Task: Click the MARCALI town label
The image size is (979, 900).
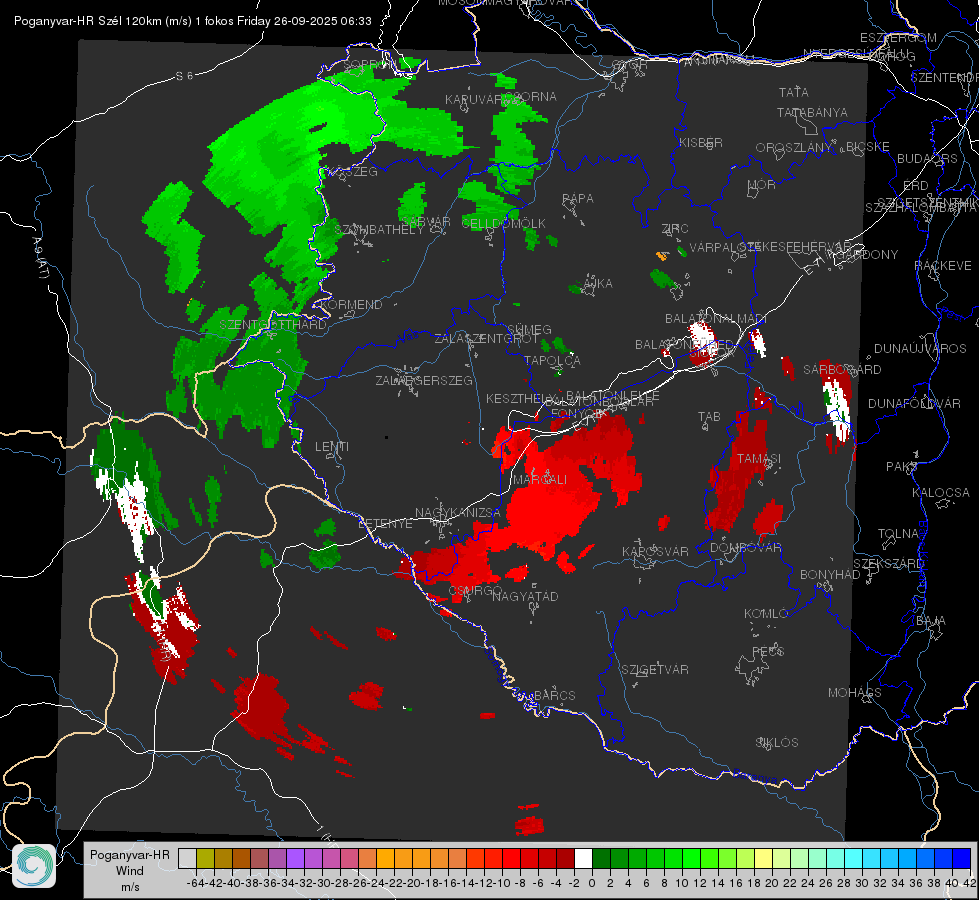Action: click(540, 480)
